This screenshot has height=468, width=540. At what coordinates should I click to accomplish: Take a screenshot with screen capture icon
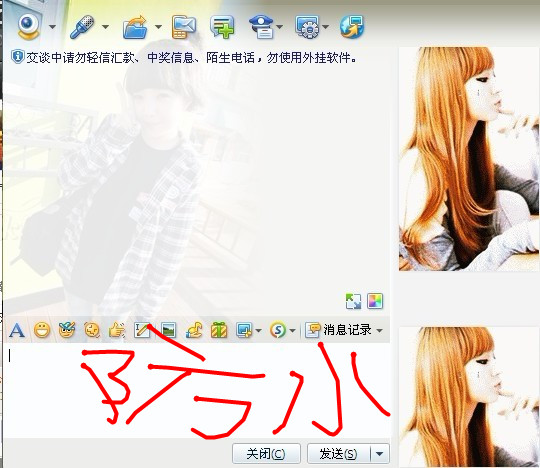pos(244,330)
